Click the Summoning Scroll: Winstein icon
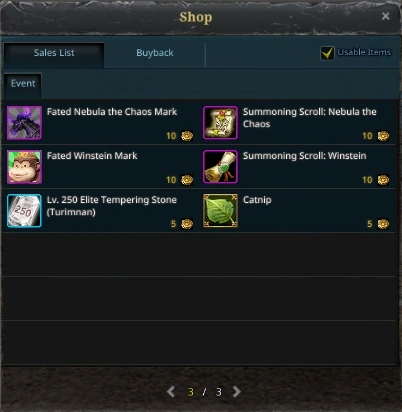Viewport: 402px width, 412px height. [220, 167]
